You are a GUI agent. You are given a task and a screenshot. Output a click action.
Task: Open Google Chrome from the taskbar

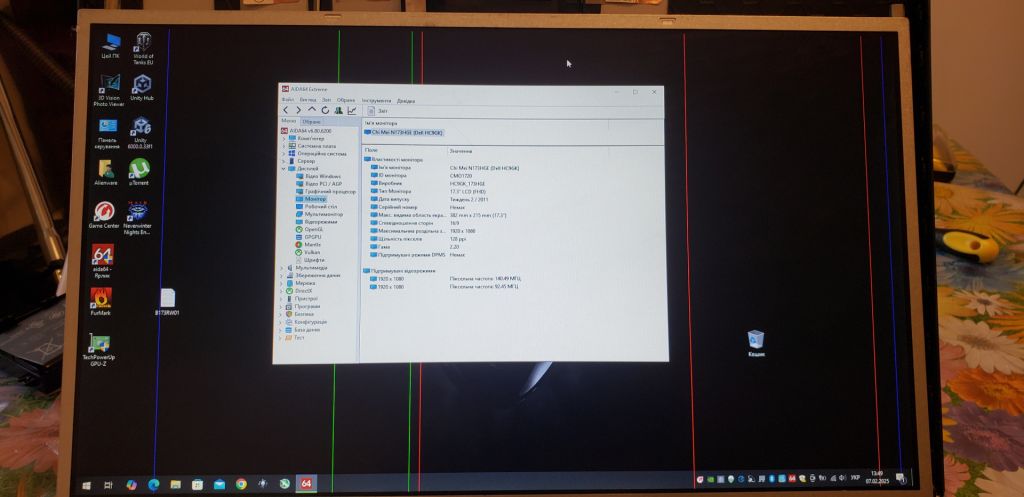pyautogui.click(x=241, y=484)
